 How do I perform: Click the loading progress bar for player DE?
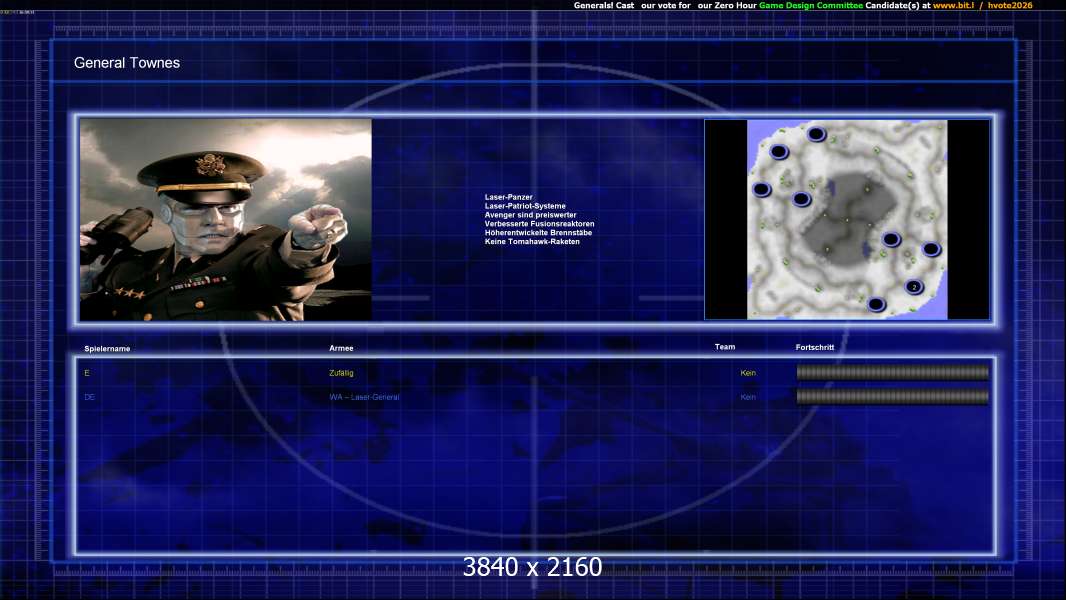(893, 396)
